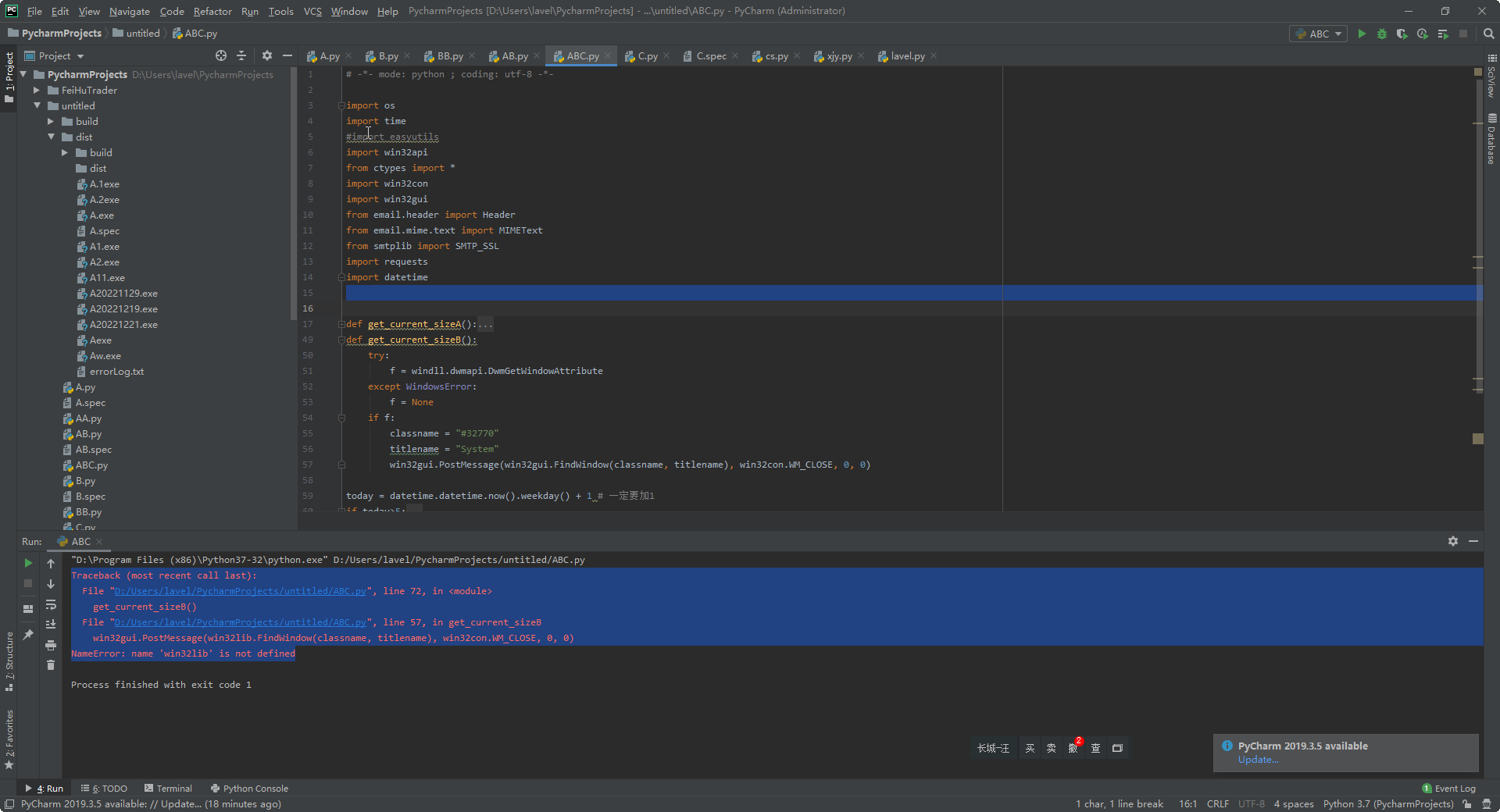Toggle read-only lock icon in status bar
The width and height of the screenshot is (1500, 812).
point(1467,804)
